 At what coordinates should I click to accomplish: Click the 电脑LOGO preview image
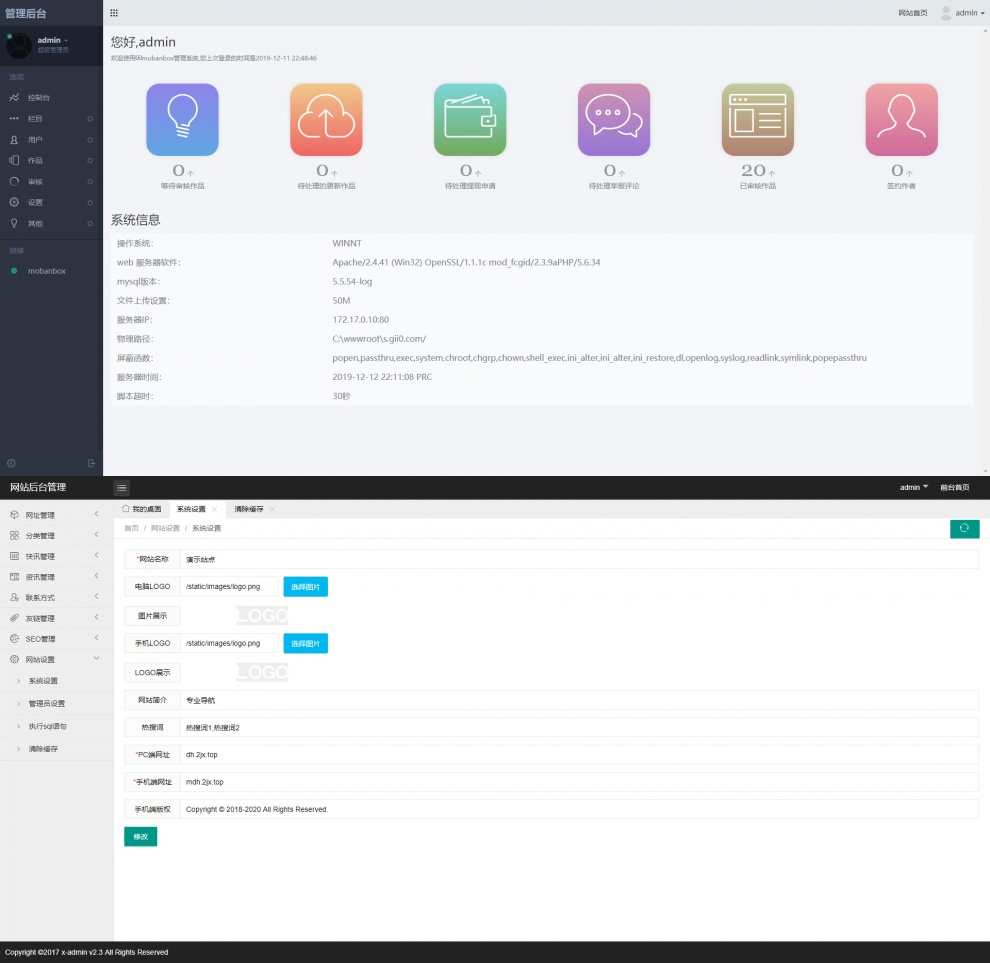coord(262,615)
